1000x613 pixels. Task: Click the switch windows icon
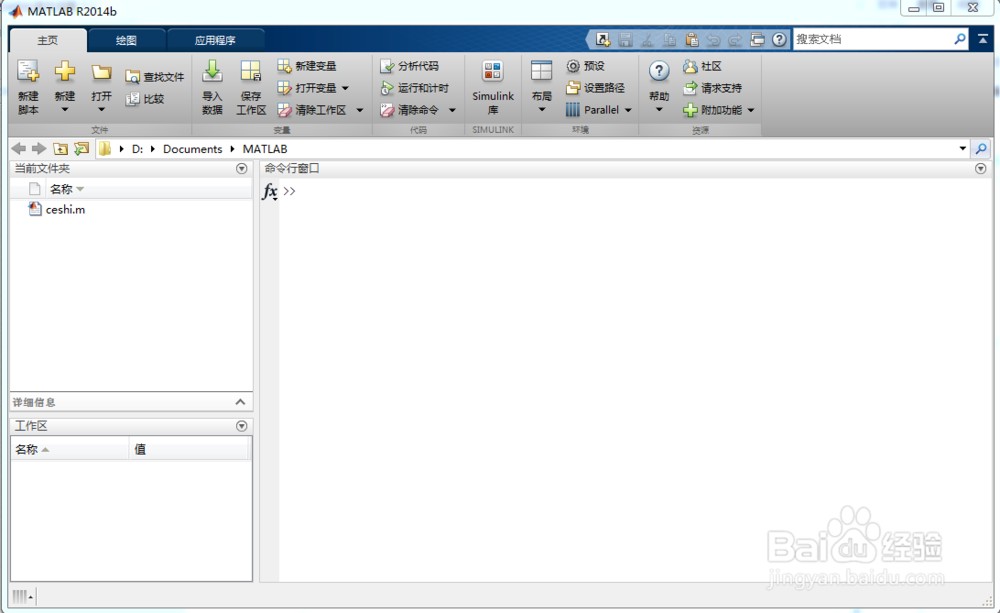pos(757,40)
